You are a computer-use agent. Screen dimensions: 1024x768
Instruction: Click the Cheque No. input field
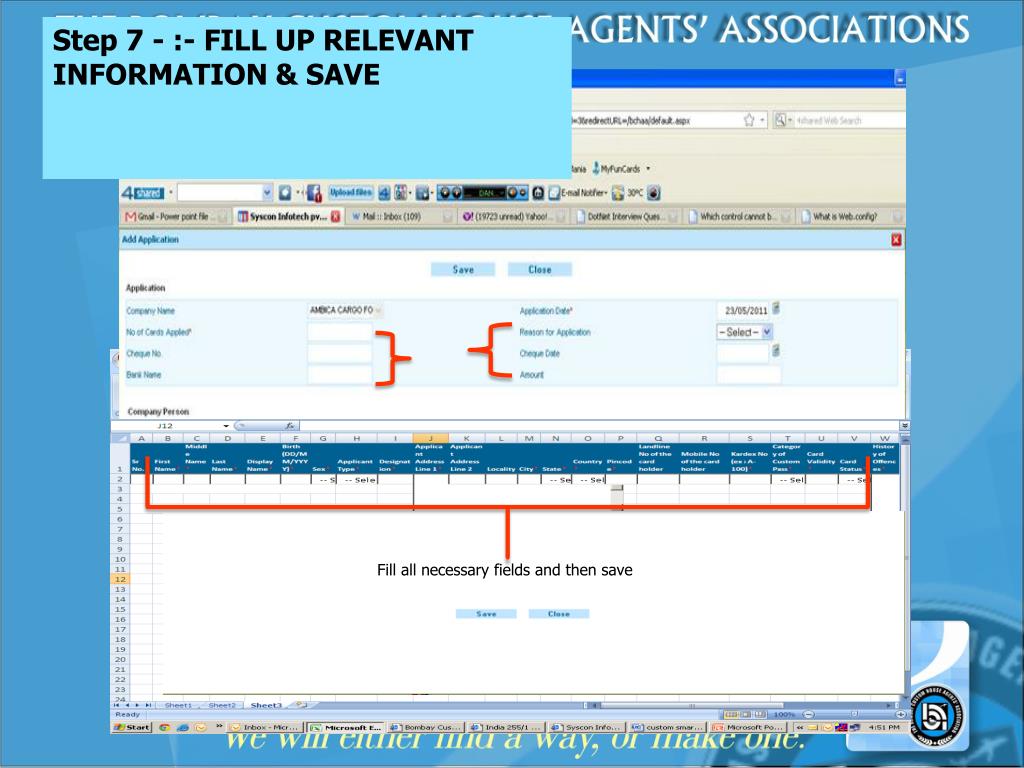340,353
